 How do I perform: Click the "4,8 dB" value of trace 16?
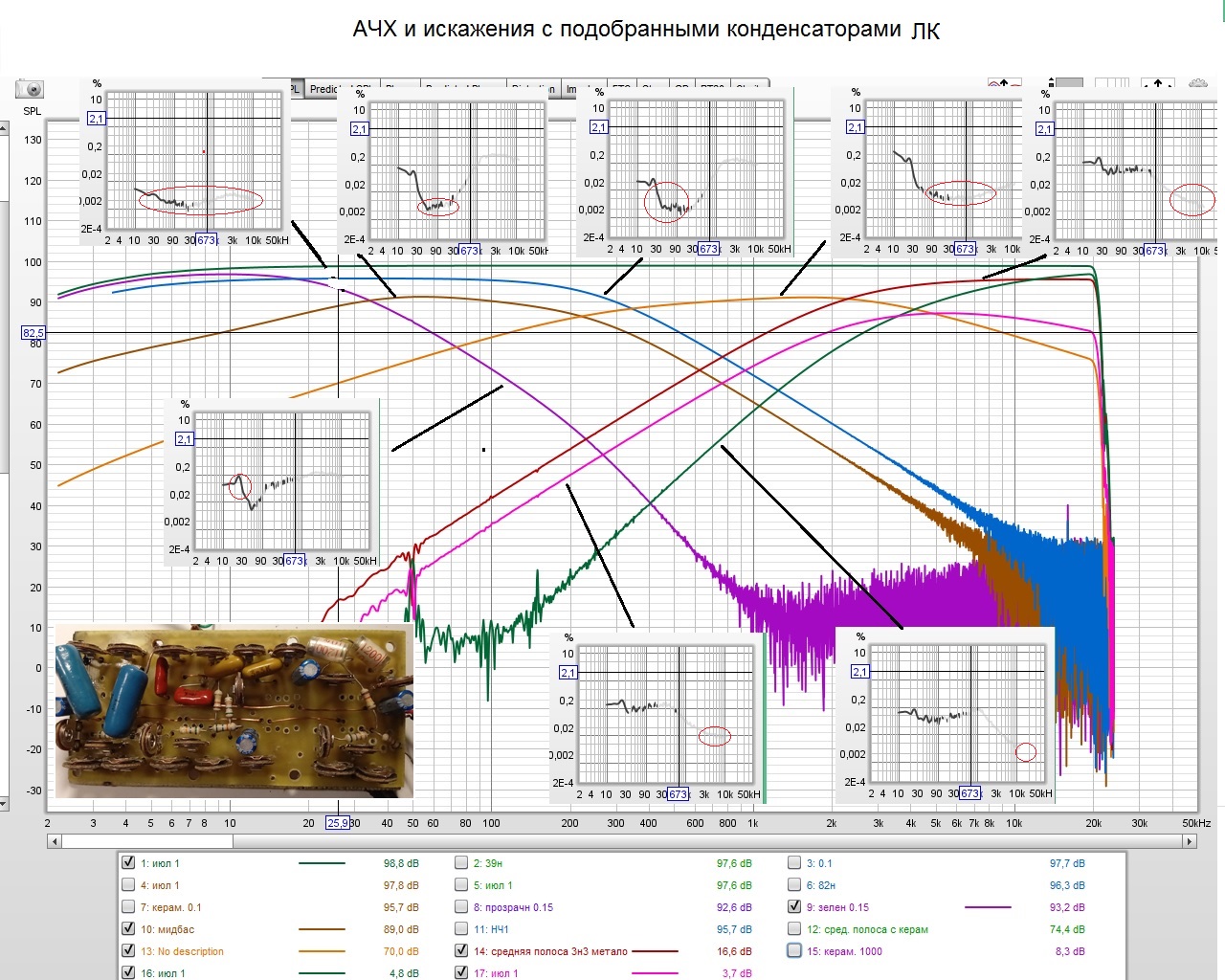[x=404, y=973]
